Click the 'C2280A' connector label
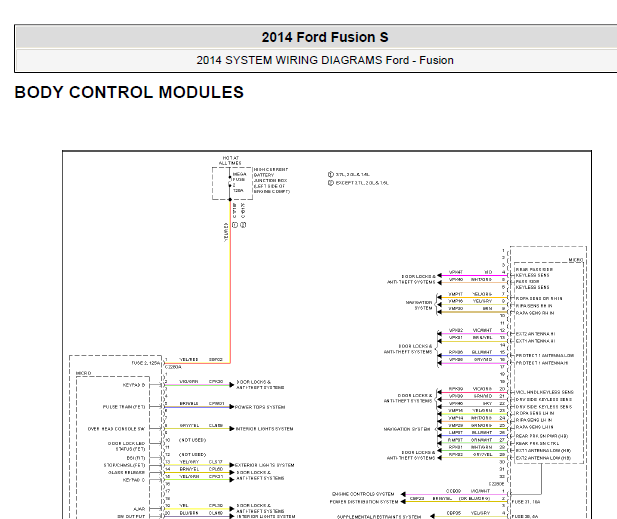This screenshot has width=617, height=519. point(173,367)
